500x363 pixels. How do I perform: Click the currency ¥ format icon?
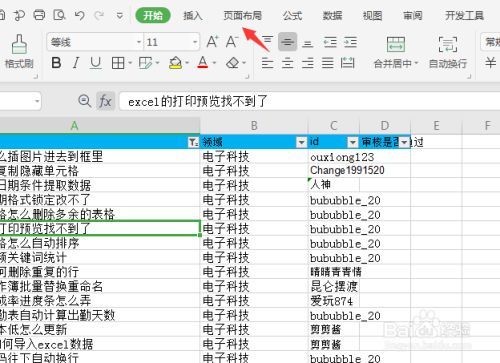[490, 63]
